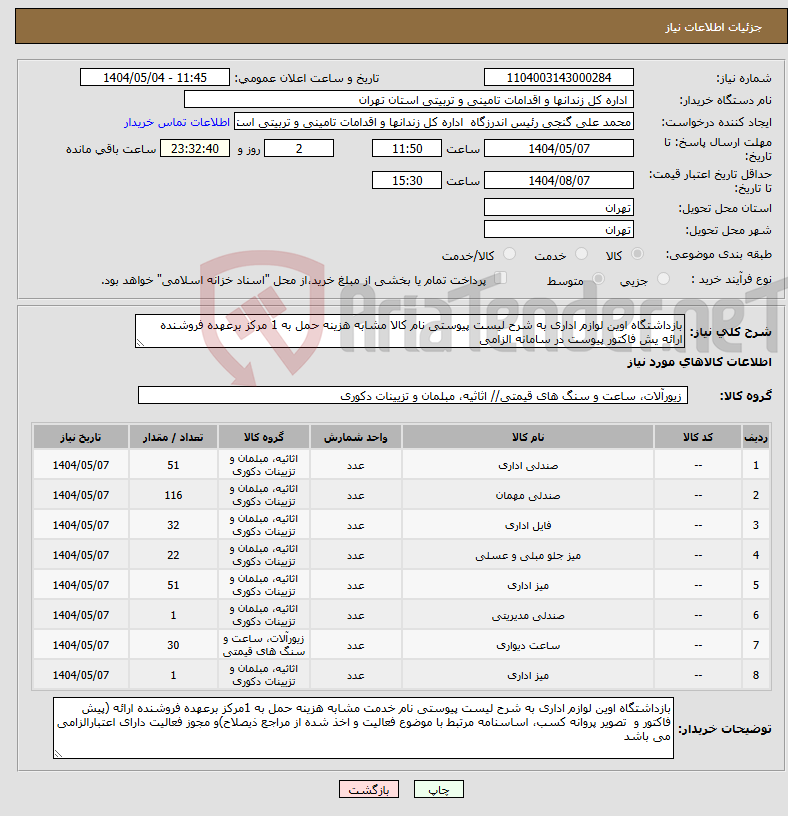Screen dimensions: 788x816
Task: Click quantity 30 in the table
Action: [x=173, y=645]
